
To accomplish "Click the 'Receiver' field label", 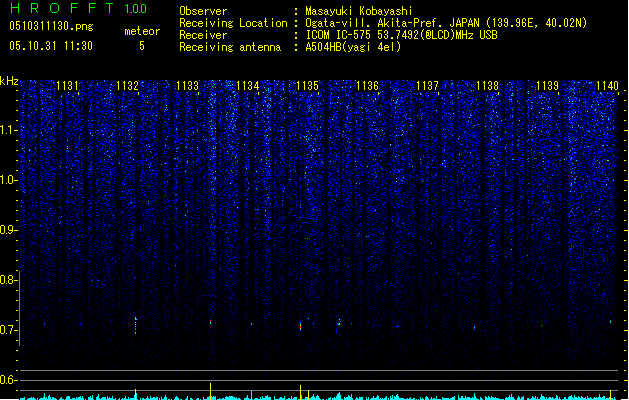I will click(x=203, y=35).
